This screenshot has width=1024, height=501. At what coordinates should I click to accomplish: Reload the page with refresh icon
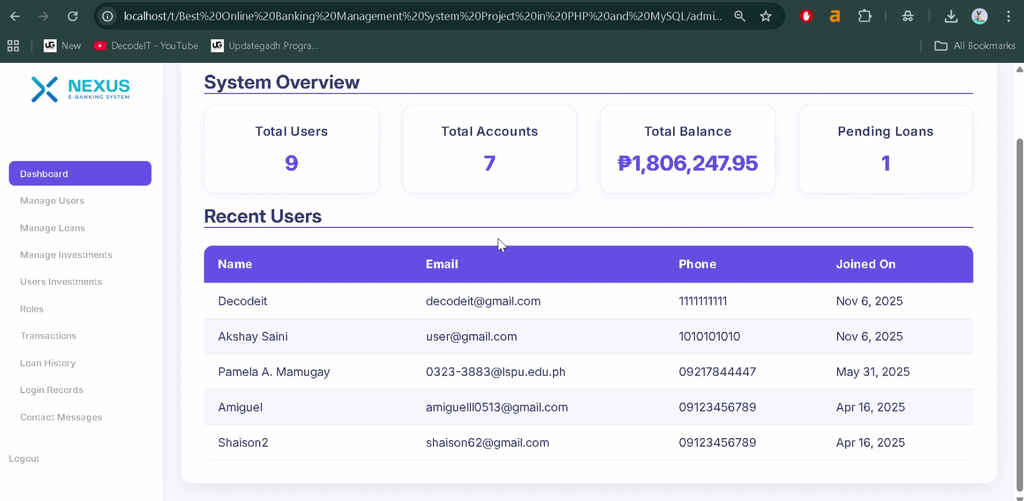[x=73, y=16]
